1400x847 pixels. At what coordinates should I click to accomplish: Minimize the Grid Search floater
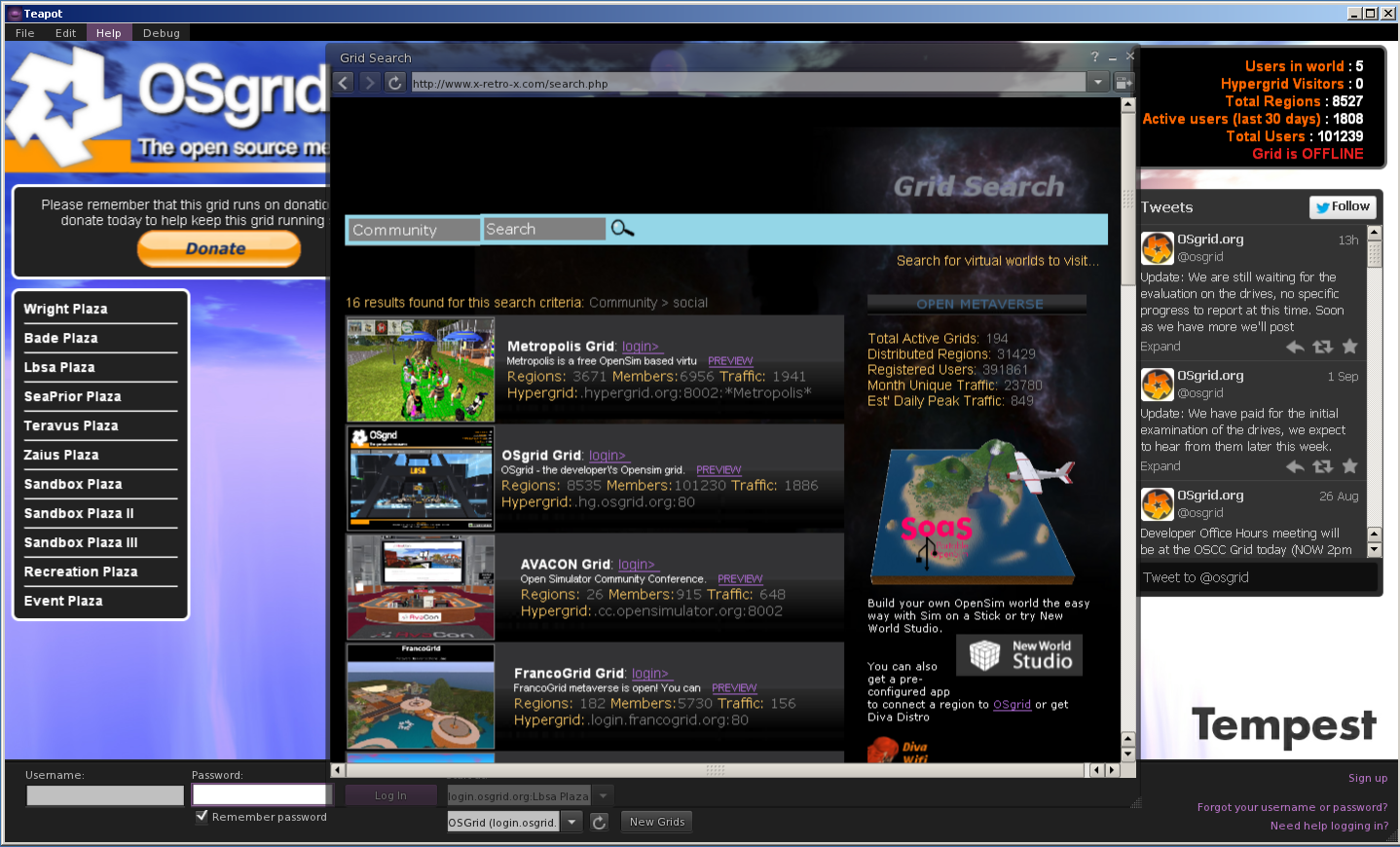(x=1113, y=57)
